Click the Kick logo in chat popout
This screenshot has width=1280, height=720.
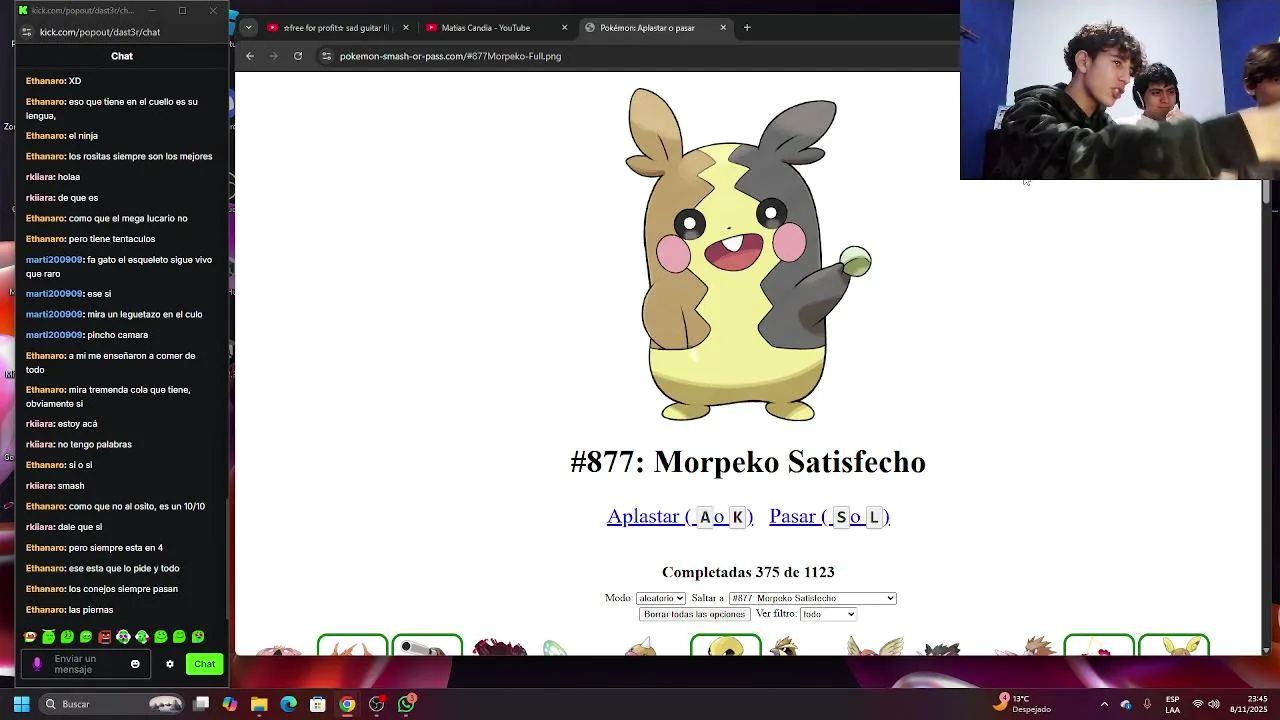pyautogui.click(x=23, y=11)
